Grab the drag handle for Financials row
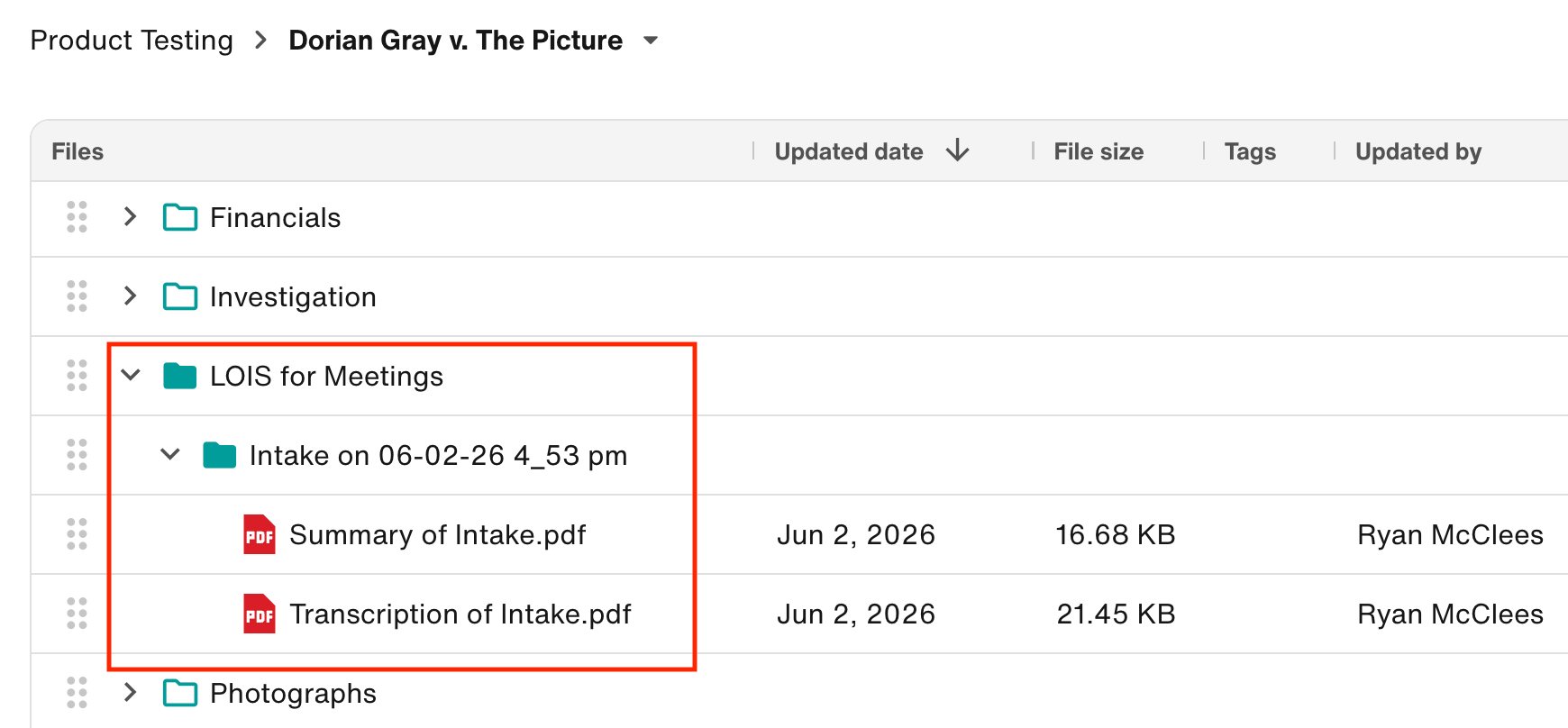This screenshot has width=1568, height=728. (77, 217)
